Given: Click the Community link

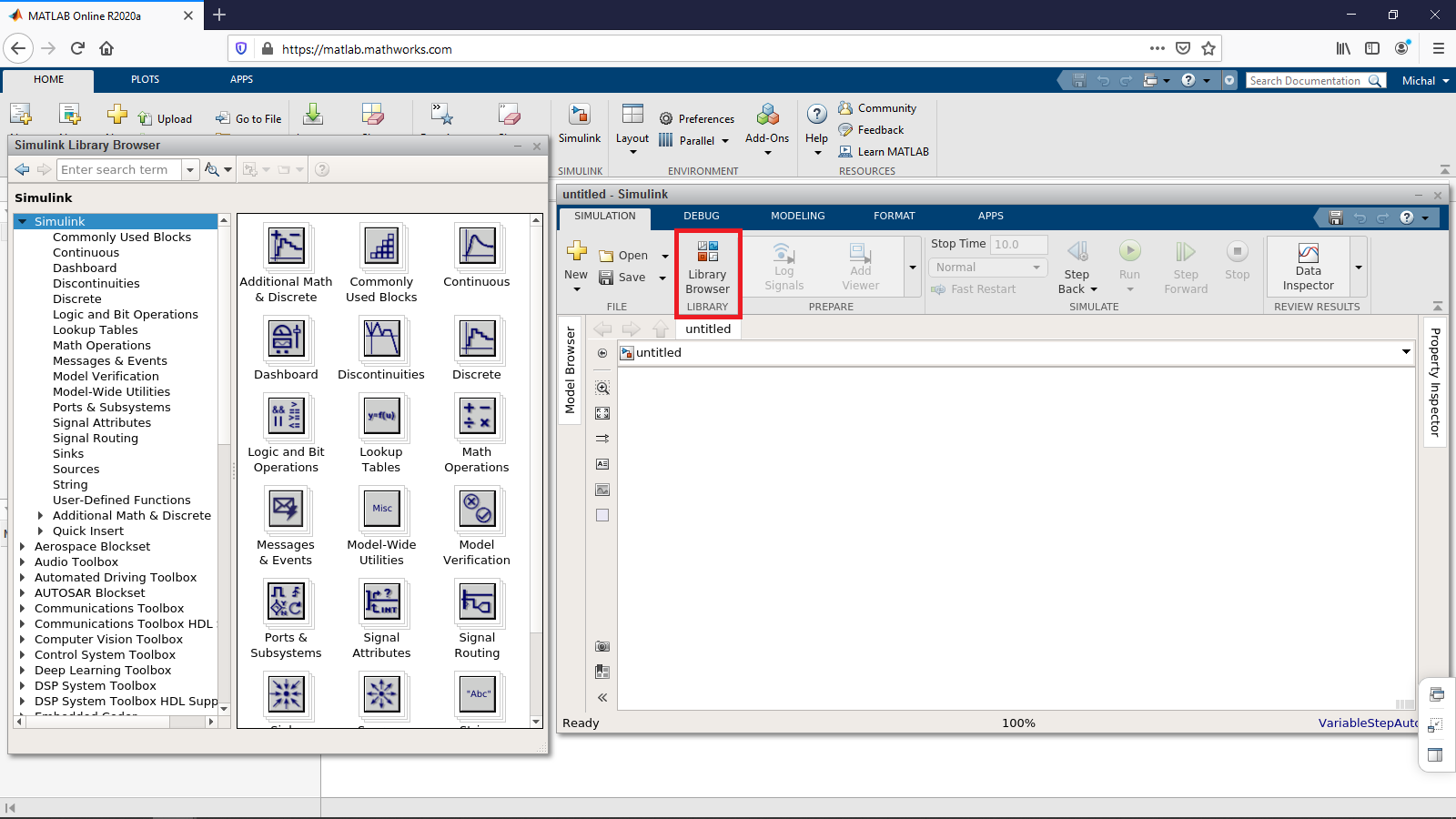Looking at the screenshot, I should (877, 108).
